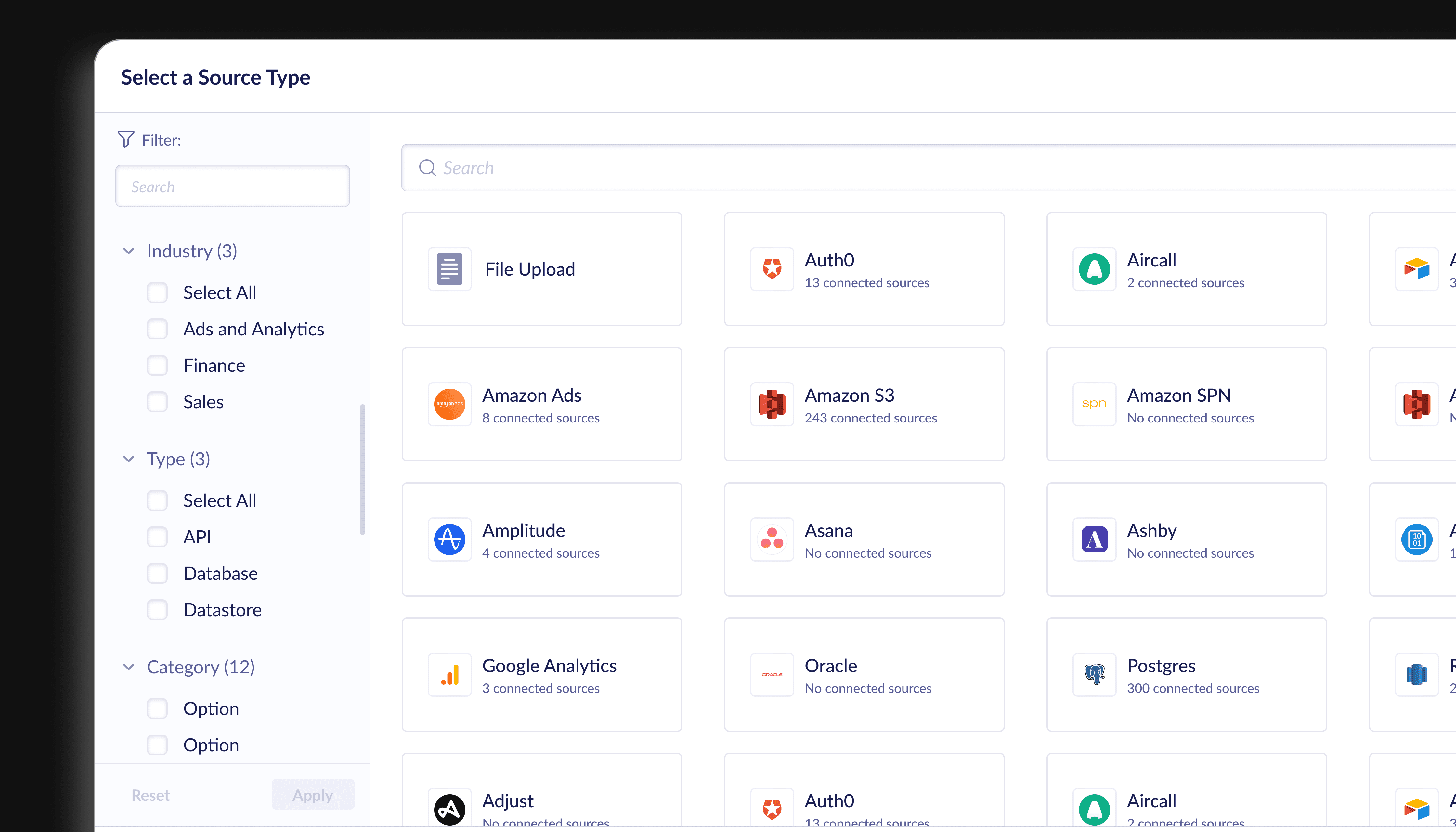Click the filter funnel icon
Image resolution: width=1456 pixels, height=832 pixels.
coord(126,139)
